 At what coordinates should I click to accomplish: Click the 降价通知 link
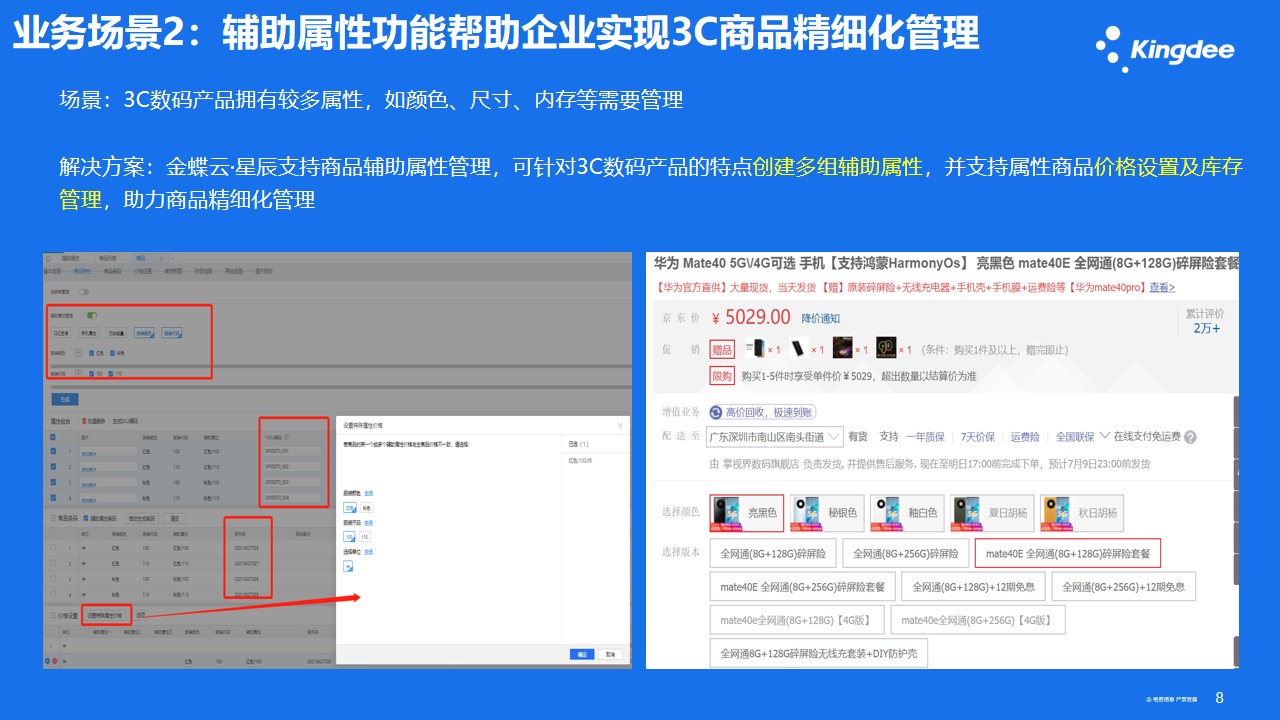coord(821,318)
